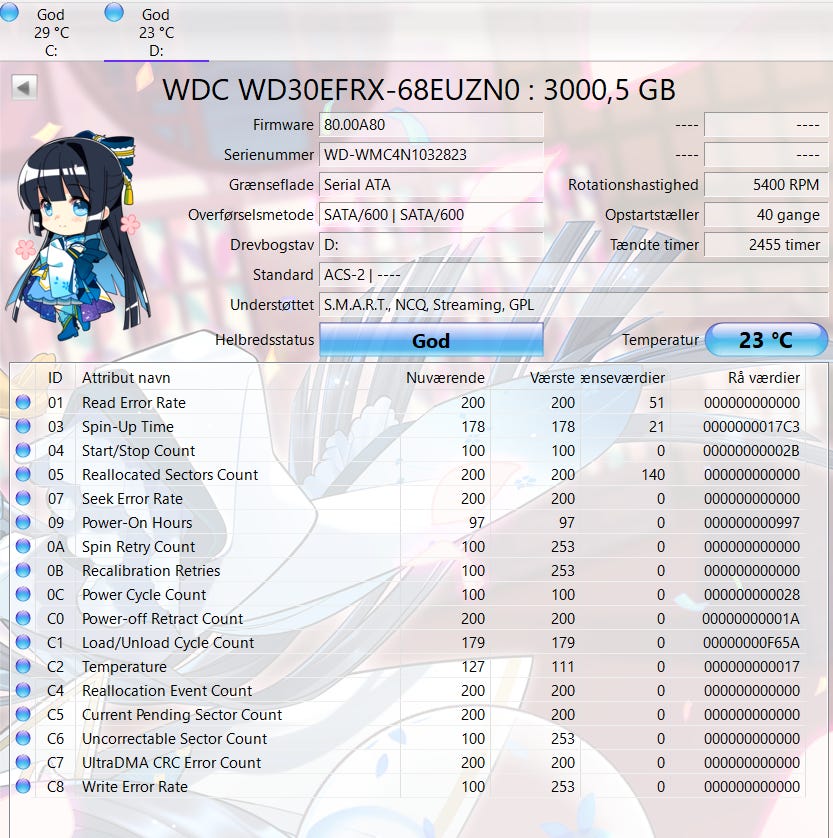This screenshot has width=833, height=838.
Task: Click the Standard field ACS-2
Action: 574,275
